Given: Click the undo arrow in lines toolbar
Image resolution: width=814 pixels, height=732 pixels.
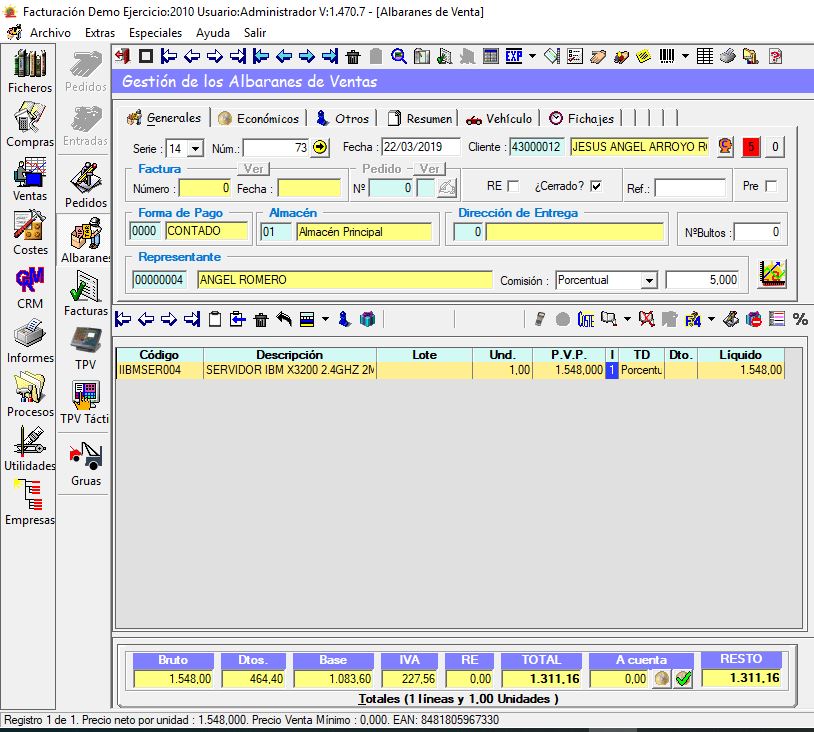Looking at the screenshot, I should click(x=283, y=319).
